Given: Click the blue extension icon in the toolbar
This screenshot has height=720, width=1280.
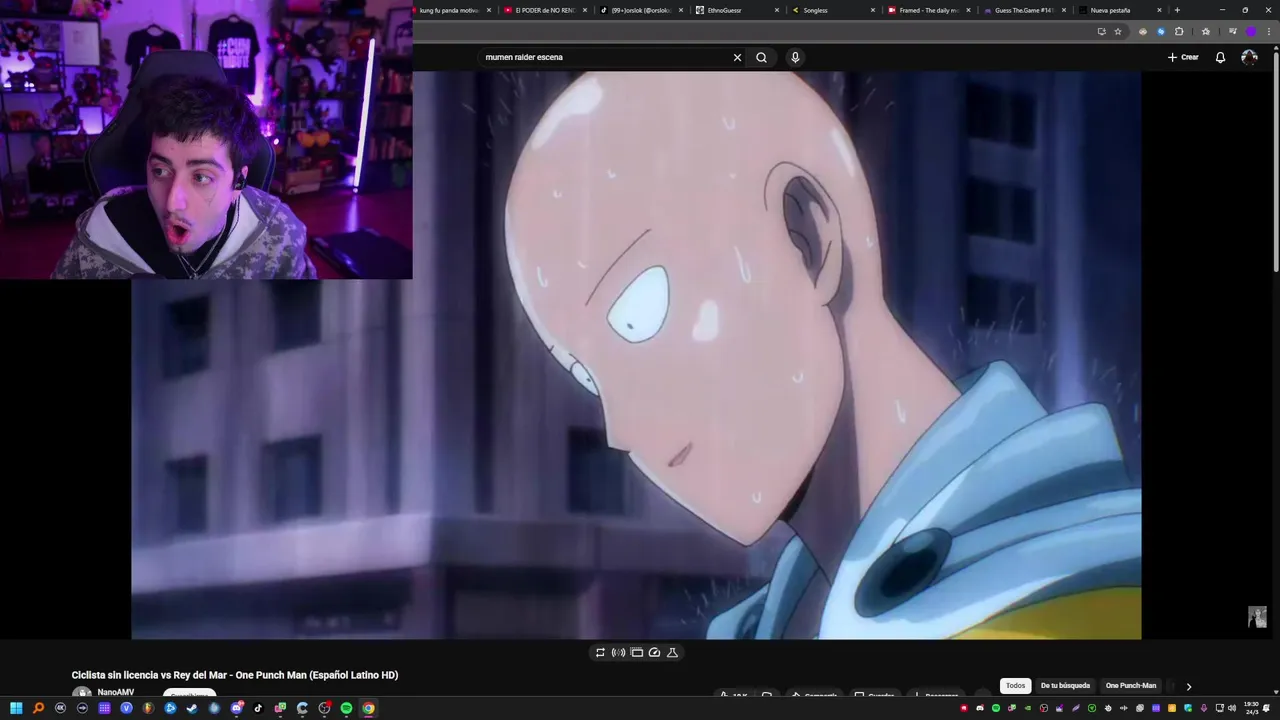Looking at the screenshot, I should coord(1161,31).
